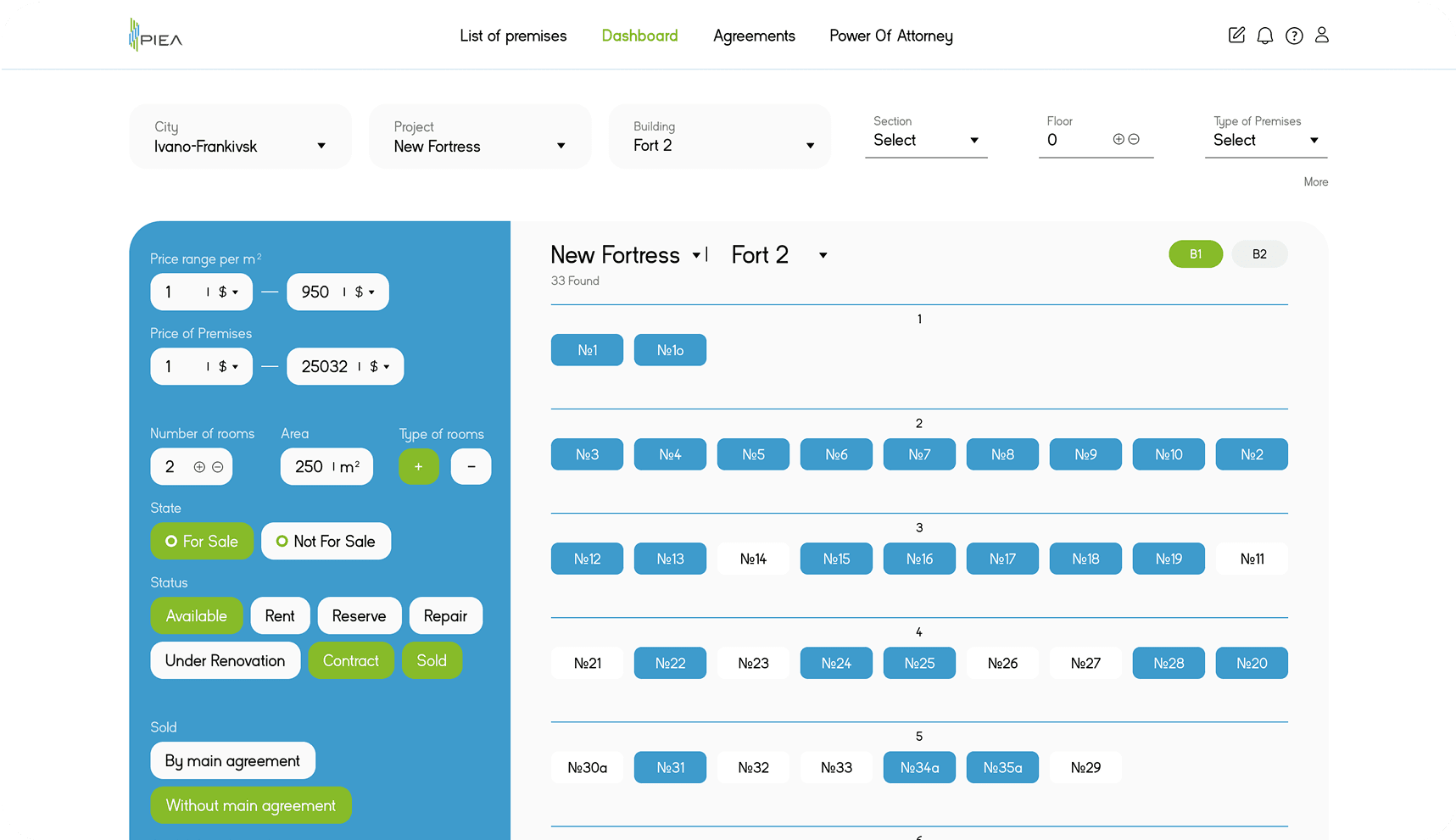Open the edit/compose icon in header

[x=1236, y=36]
